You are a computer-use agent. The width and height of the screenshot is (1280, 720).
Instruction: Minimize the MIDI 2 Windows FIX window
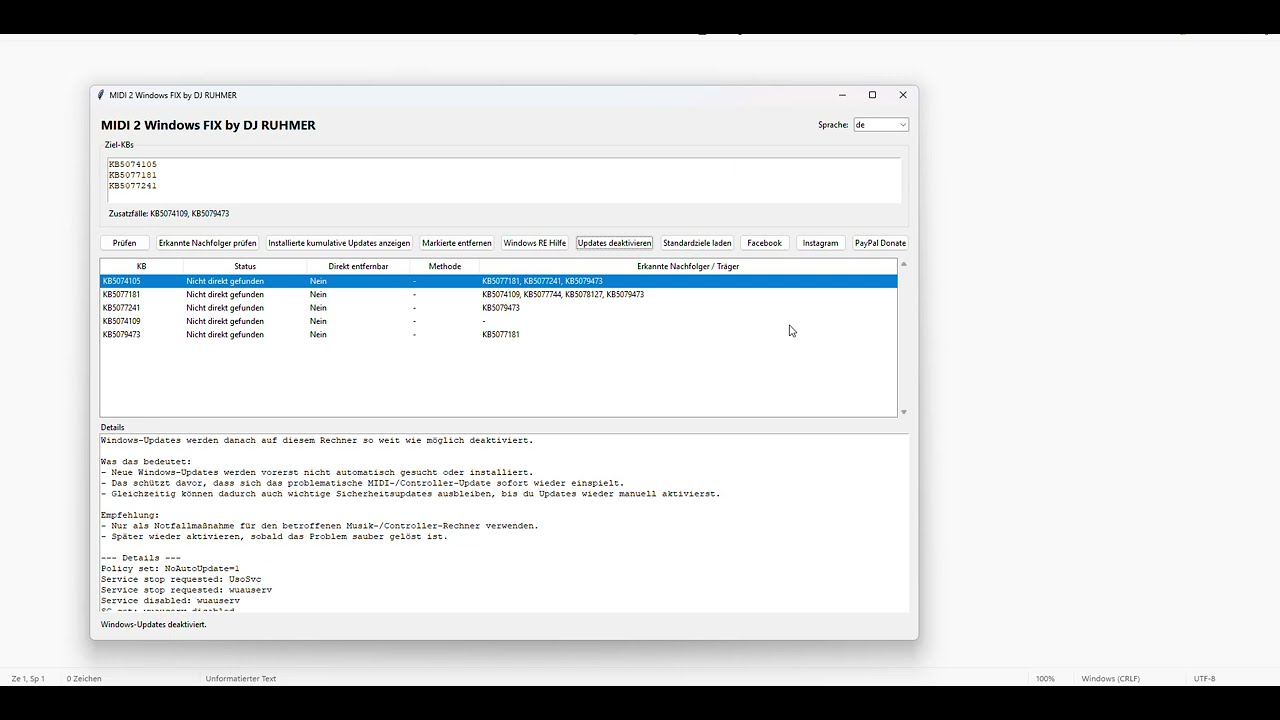(x=842, y=95)
